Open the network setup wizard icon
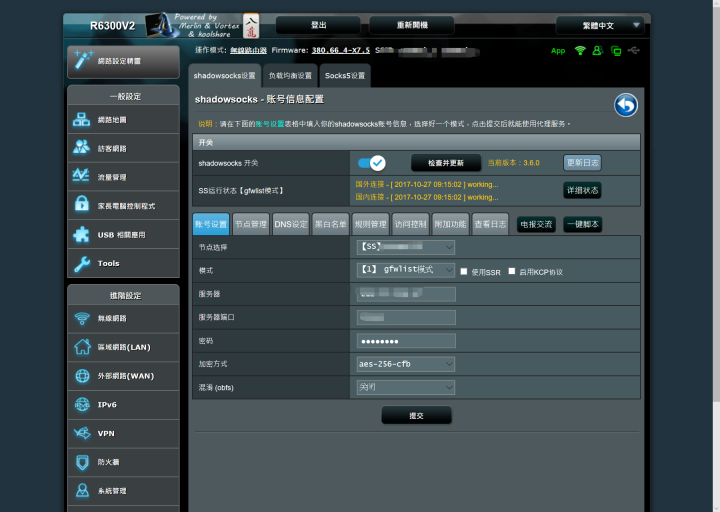 [84, 60]
